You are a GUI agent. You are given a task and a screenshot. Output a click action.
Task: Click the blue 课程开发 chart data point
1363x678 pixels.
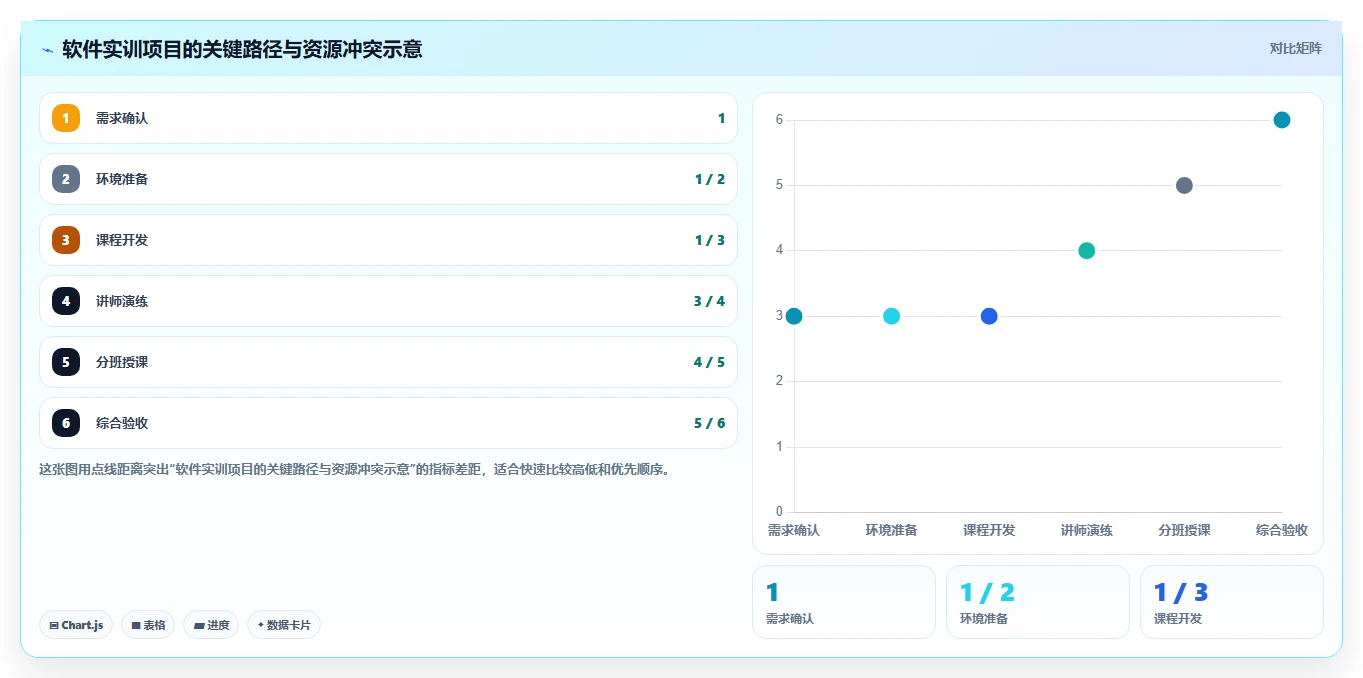[989, 316]
